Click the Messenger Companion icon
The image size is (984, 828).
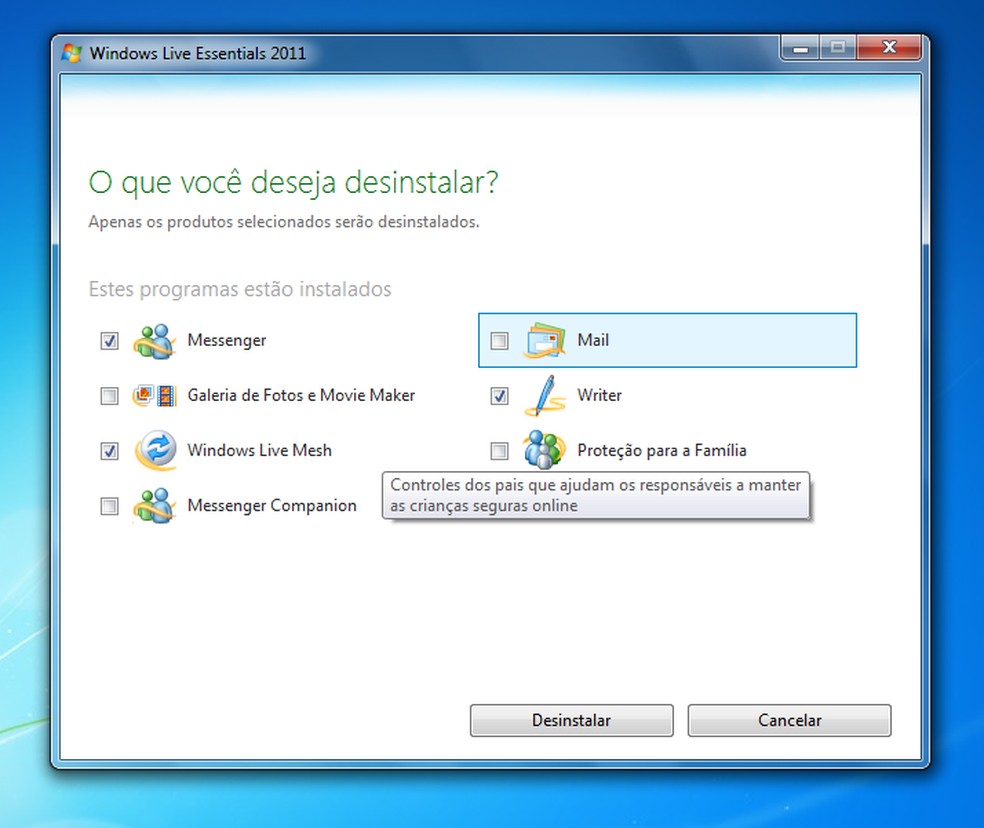point(154,505)
